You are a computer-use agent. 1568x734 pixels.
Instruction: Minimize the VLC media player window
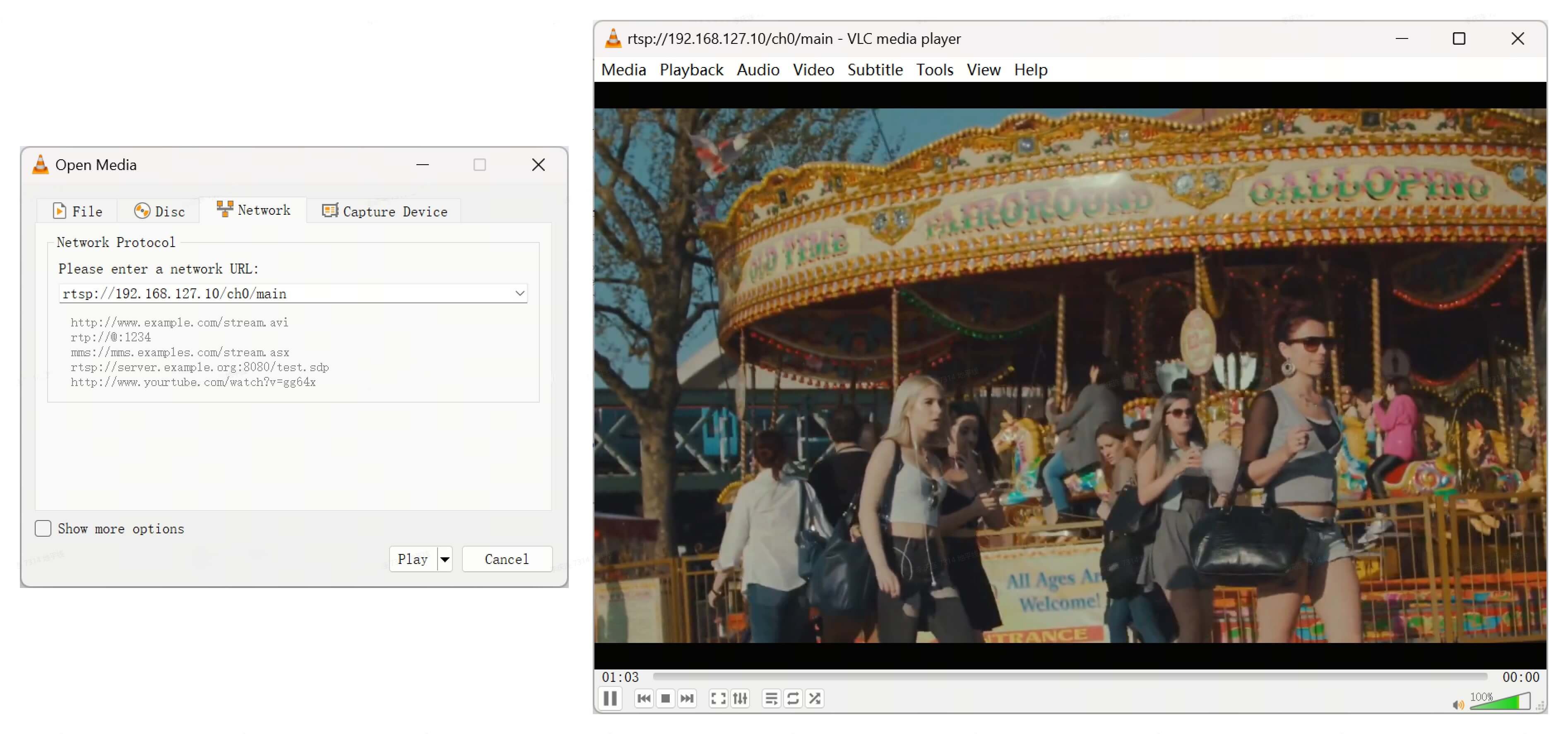(x=1402, y=39)
